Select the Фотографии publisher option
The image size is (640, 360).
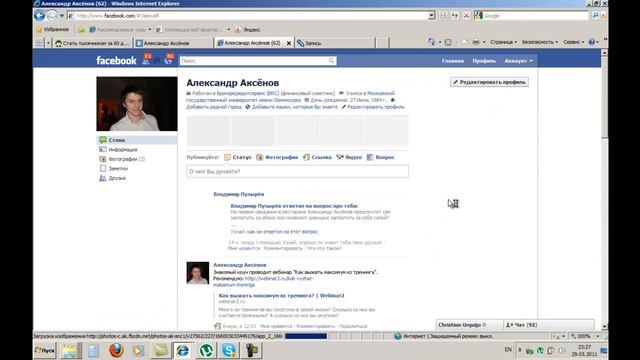(x=277, y=157)
